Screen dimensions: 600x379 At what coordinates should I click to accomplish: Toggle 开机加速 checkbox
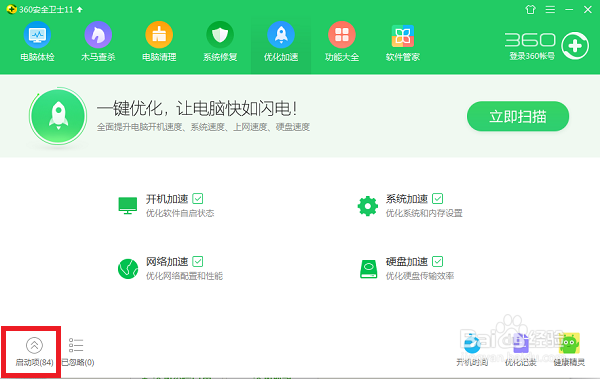198,199
